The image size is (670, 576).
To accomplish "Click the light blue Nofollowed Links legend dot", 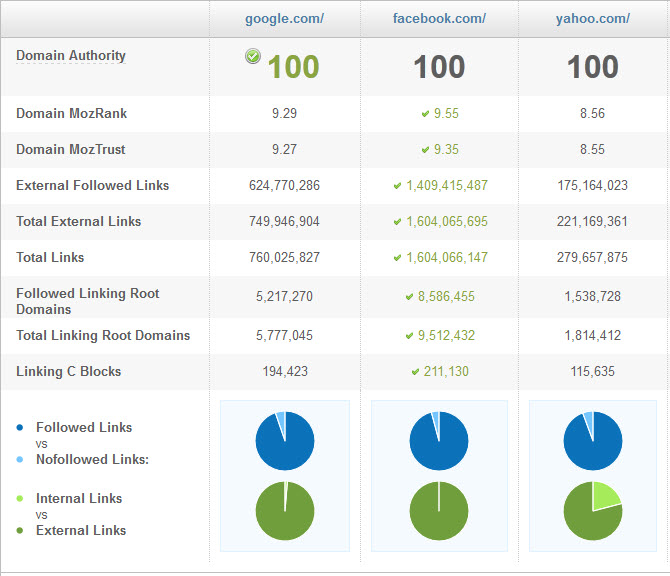I will tap(20, 460).
